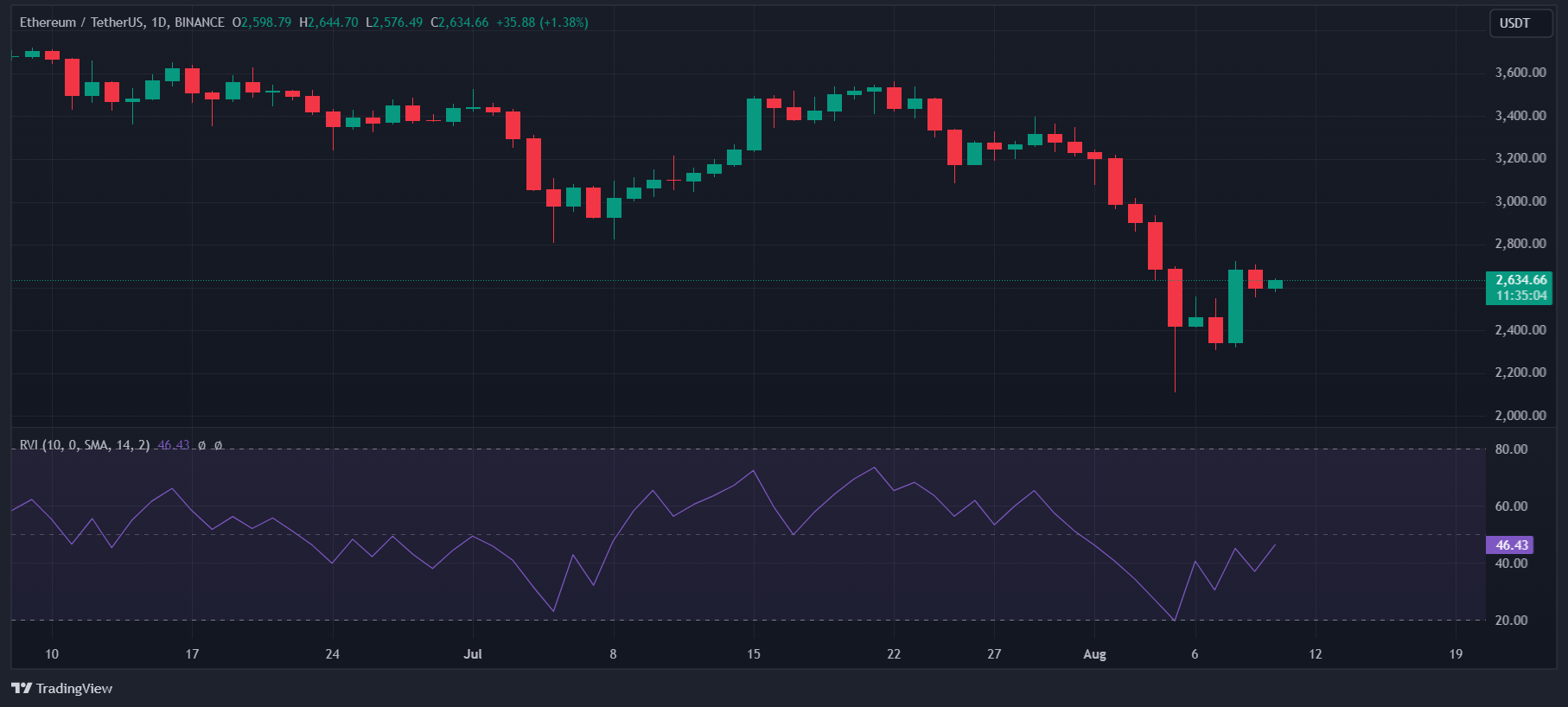1568x707 pixels.
Task: Click the low value L2,576.49
Action: click(394, 22)
